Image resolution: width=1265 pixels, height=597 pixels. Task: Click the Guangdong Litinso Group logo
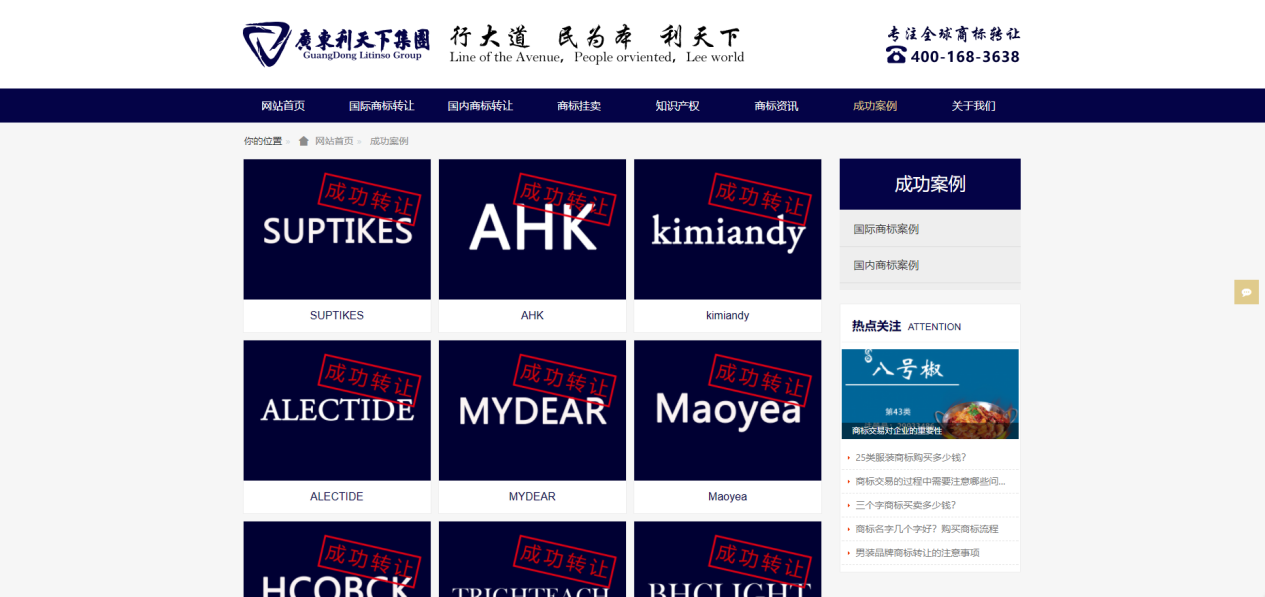[x=336, y=44]
